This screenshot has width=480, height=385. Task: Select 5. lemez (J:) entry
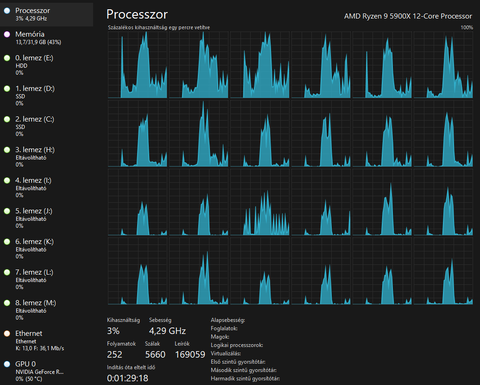[x=46, y=218]
